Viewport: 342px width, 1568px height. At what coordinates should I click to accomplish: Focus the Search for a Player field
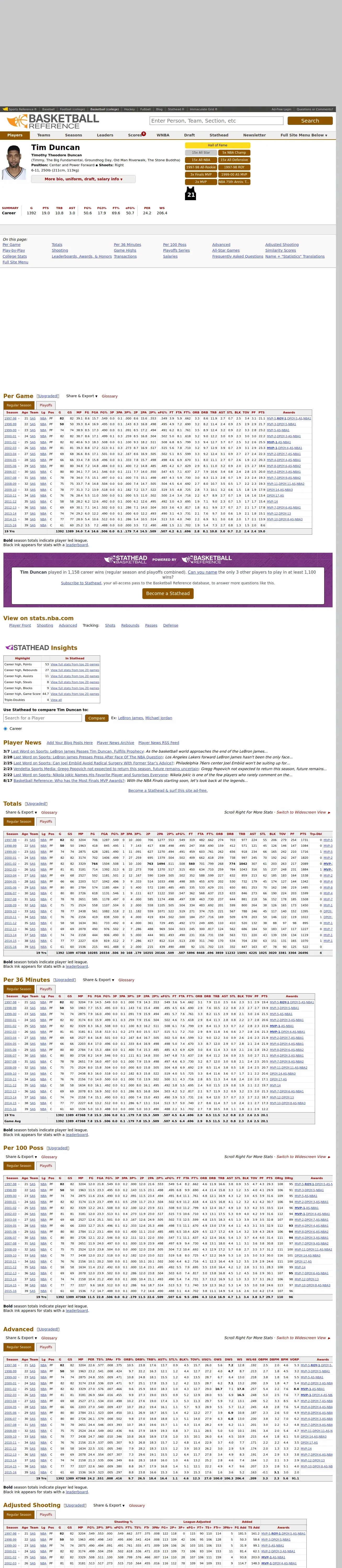[x=43, y=718]
